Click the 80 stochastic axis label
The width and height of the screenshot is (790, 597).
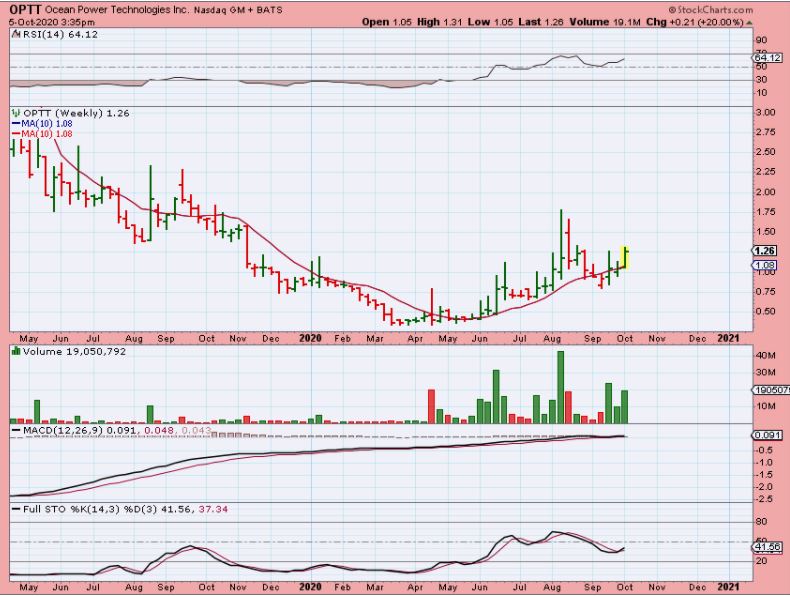[x=761, y=522]
